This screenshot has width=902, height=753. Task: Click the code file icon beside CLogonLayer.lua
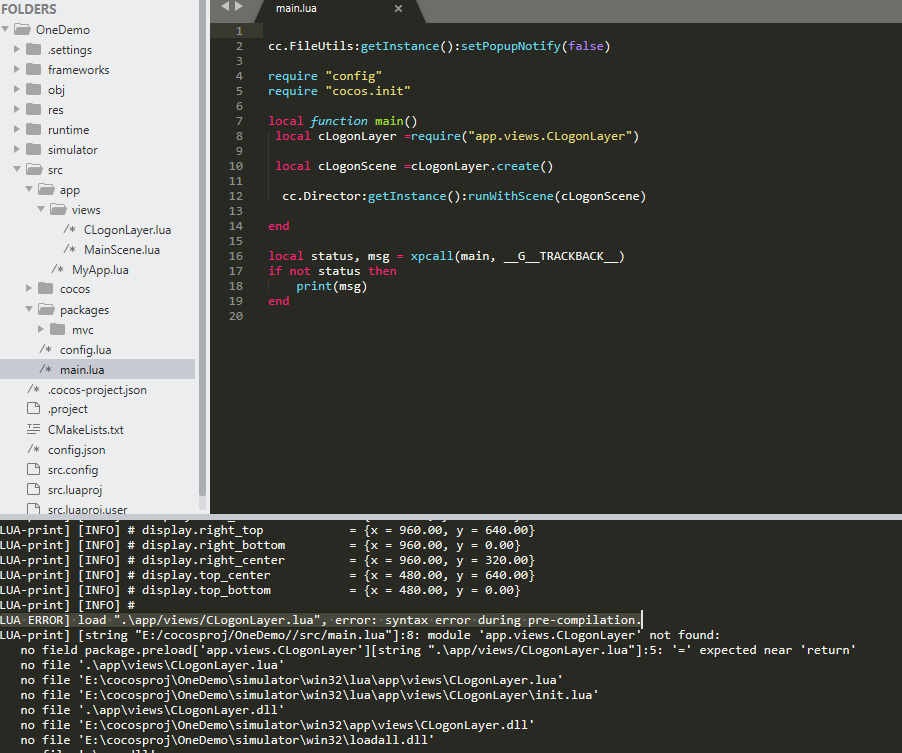coord(70,230)
